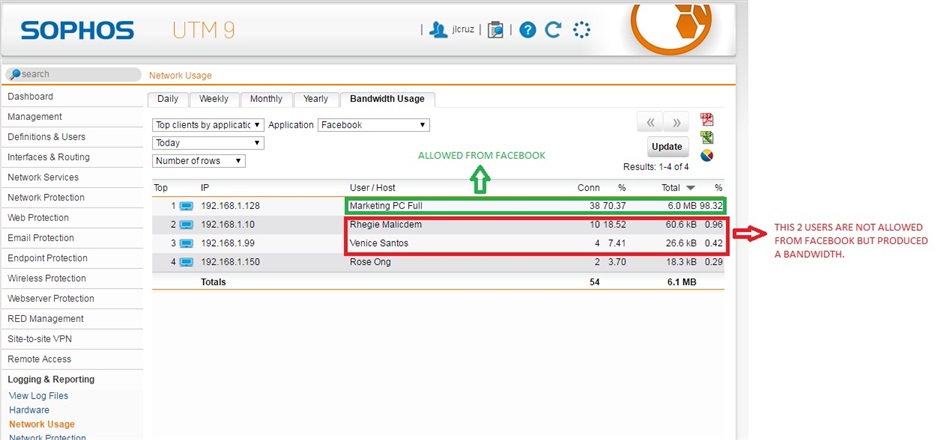Click the computer icon for 192.168.1.128
Image resolution: width=940 pixels, height=440 pixels.
pyautogui.click(x=186, y=206)
